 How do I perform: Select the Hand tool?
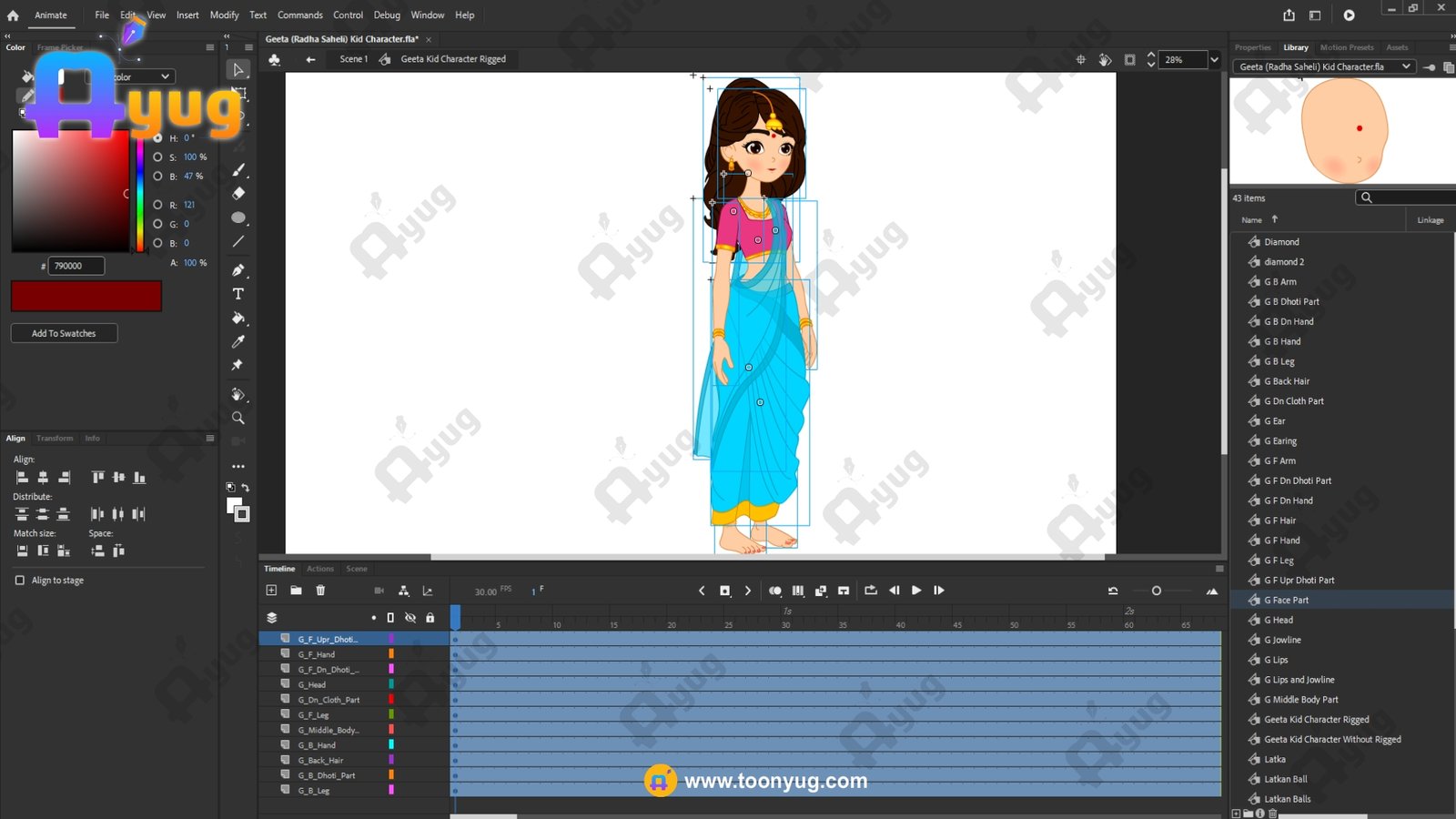click(238, 394)
